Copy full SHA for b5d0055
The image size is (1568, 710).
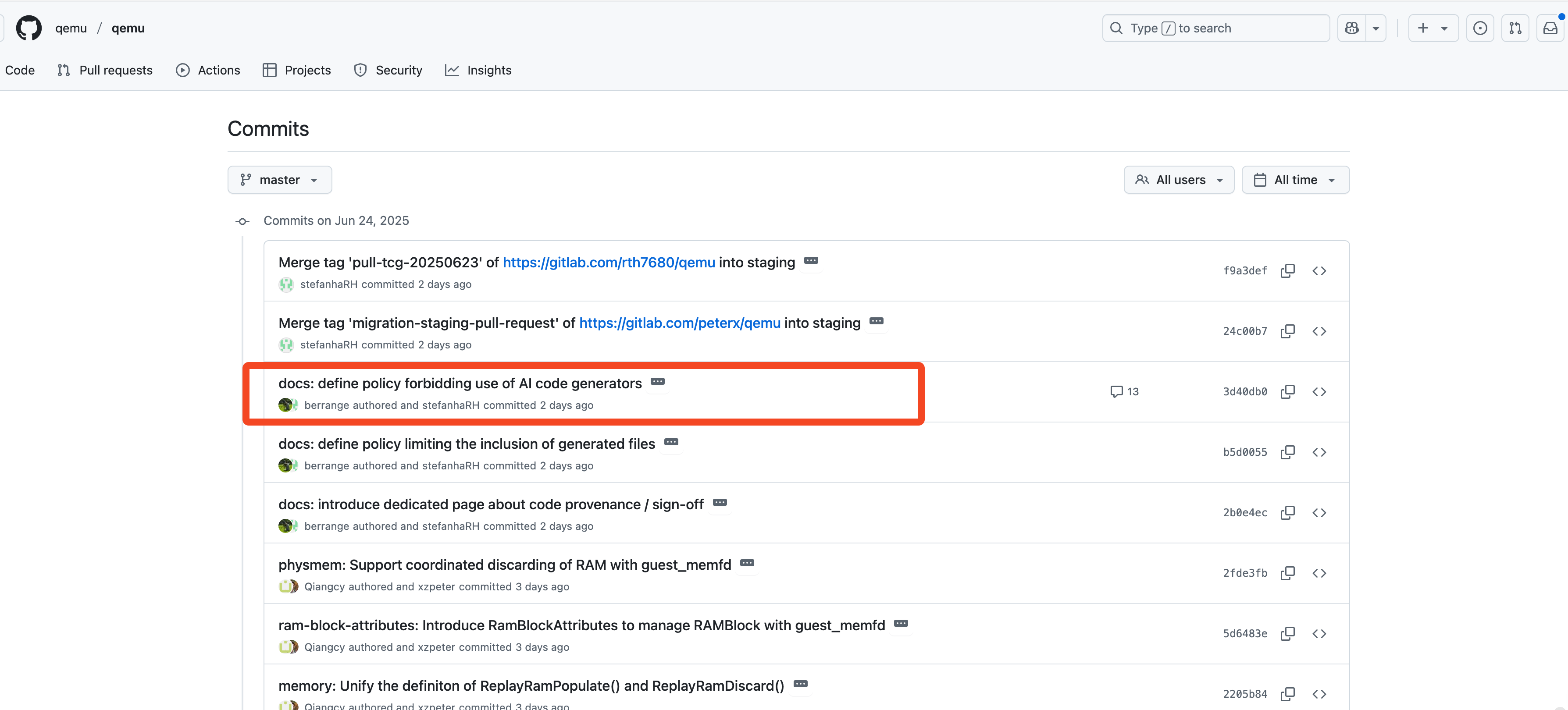click(x=1287, y=452)
